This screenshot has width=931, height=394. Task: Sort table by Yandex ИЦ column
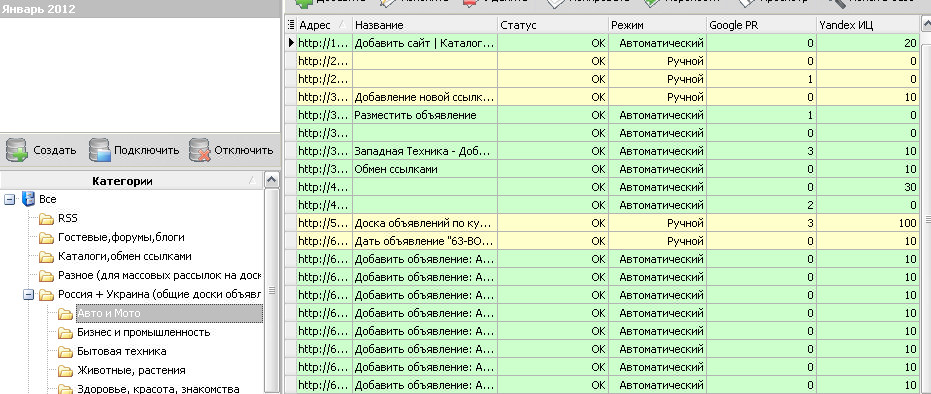coord(867,25)
